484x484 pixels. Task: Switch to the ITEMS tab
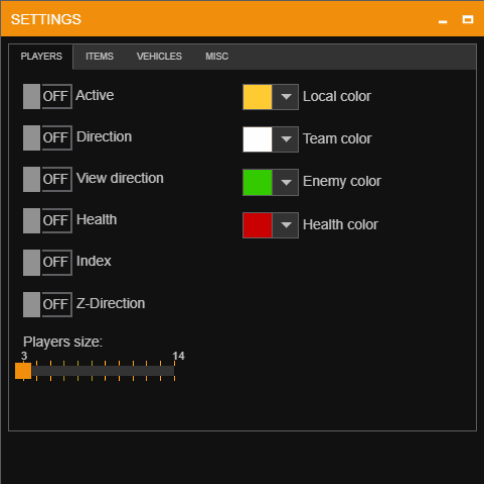click(x=99, y=56)
